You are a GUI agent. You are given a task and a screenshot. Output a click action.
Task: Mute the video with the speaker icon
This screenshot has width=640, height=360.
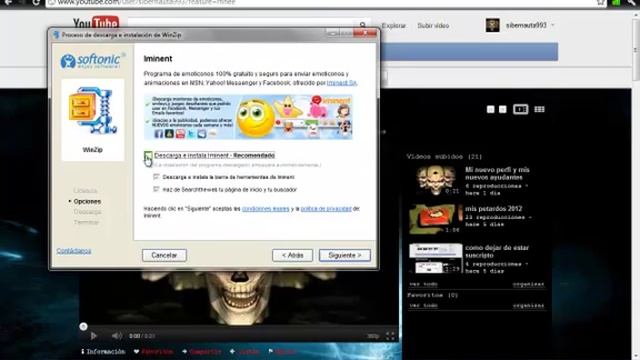[x=117, y=336]
